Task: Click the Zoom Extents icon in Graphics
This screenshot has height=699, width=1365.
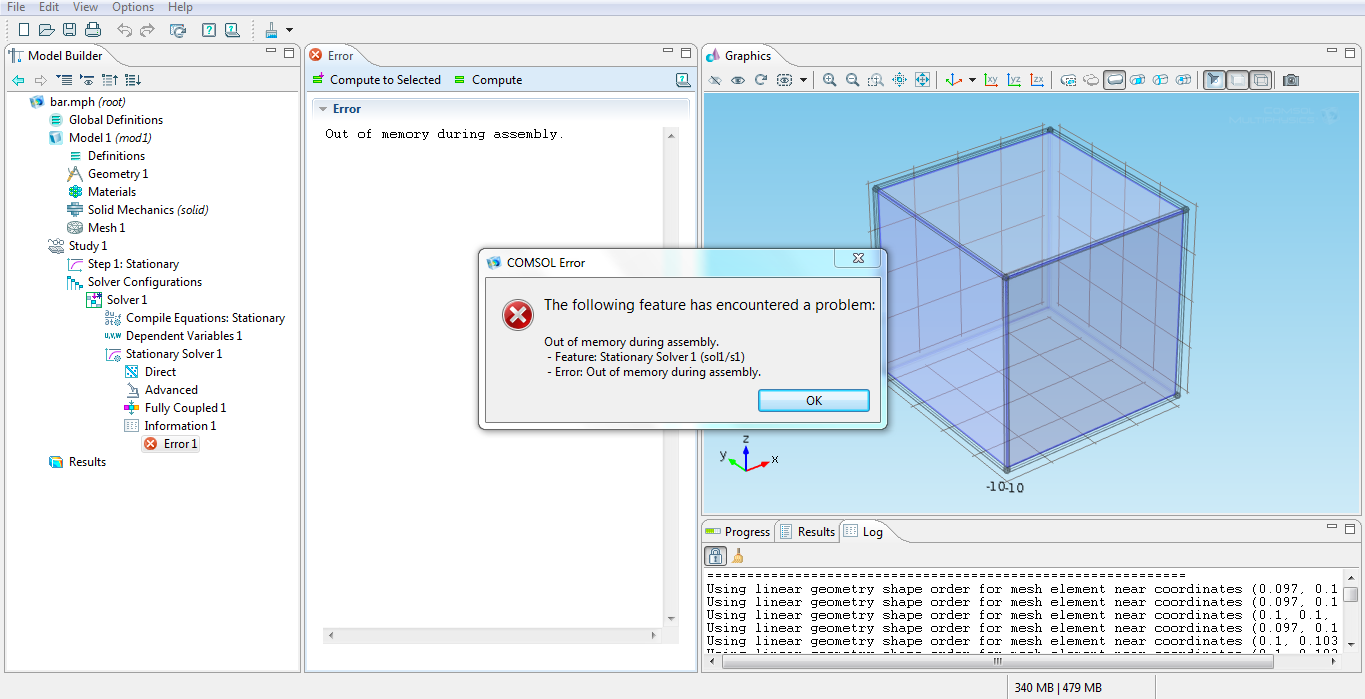Action: click(x=922, y=80)
